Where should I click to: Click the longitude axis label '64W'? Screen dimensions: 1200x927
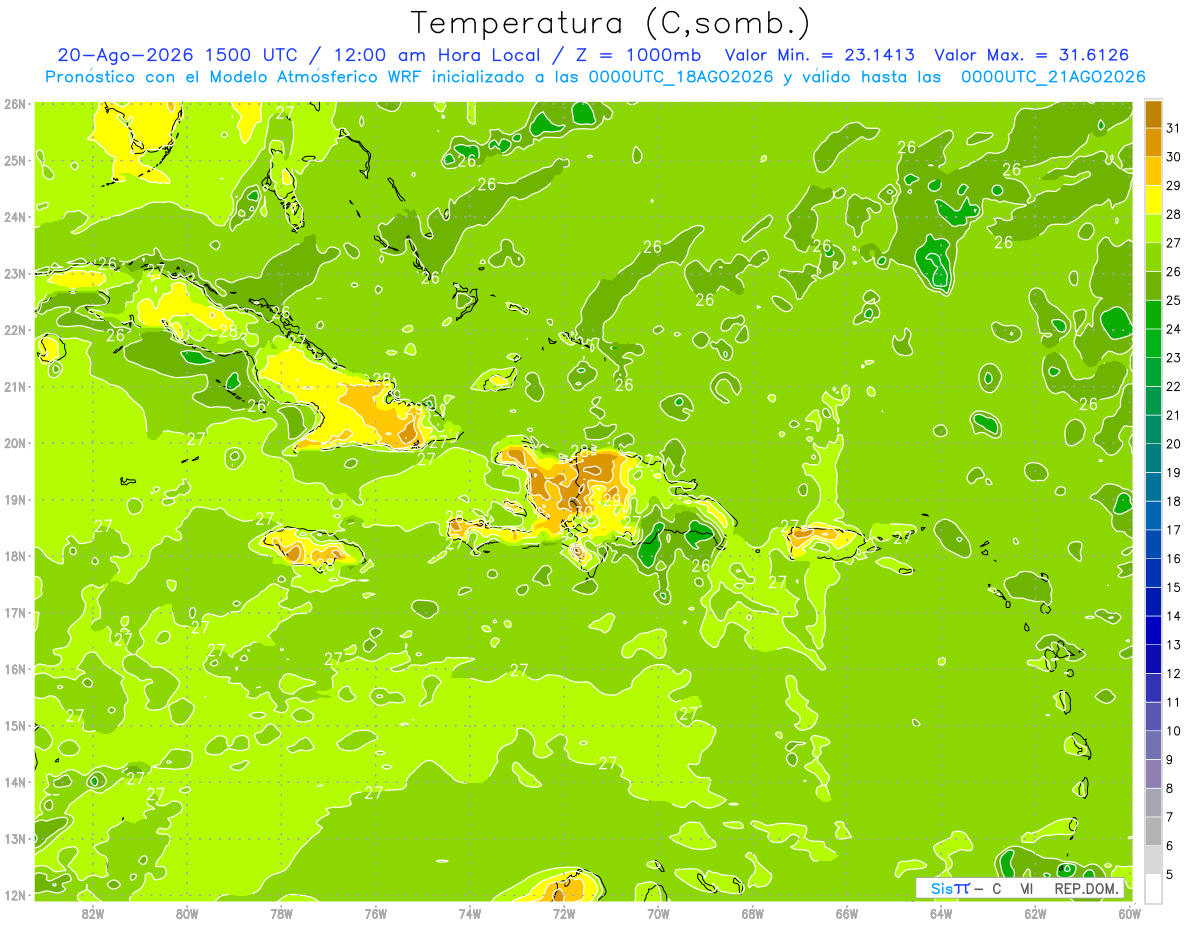(941, 913)
